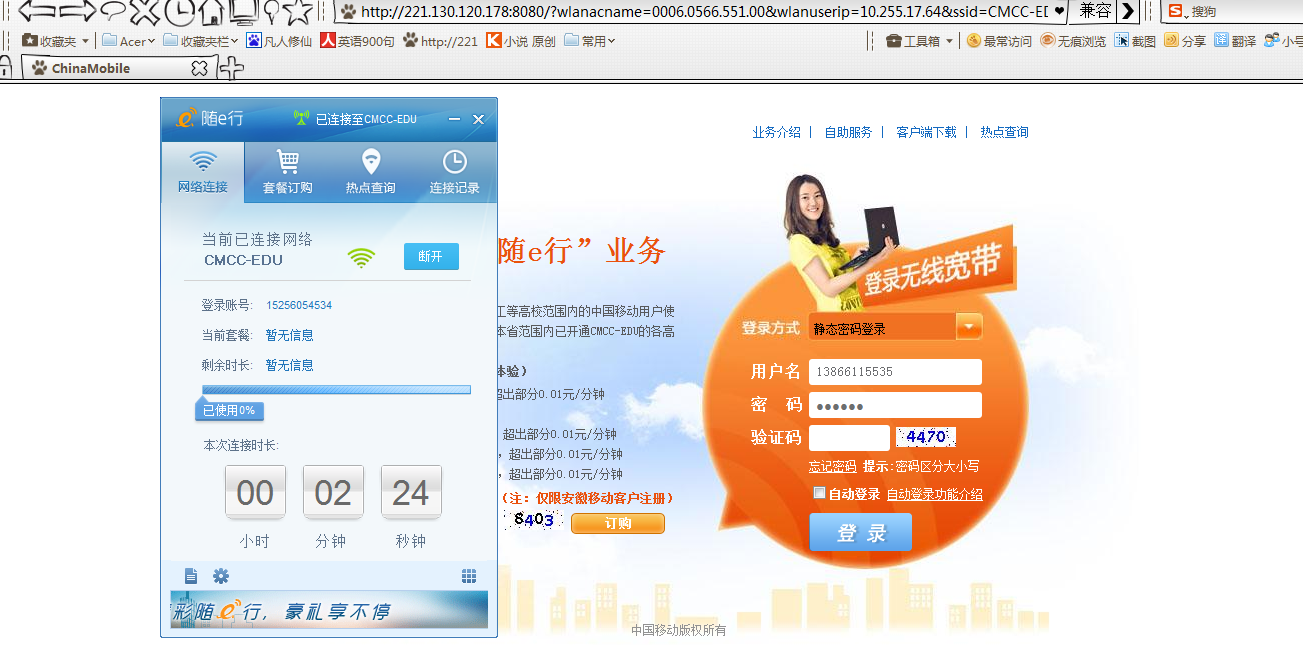Expand the 收藏夹栏 bookmarks folder
The height and width of the screenshot is (654, 1303).
[x=201, y=41]
